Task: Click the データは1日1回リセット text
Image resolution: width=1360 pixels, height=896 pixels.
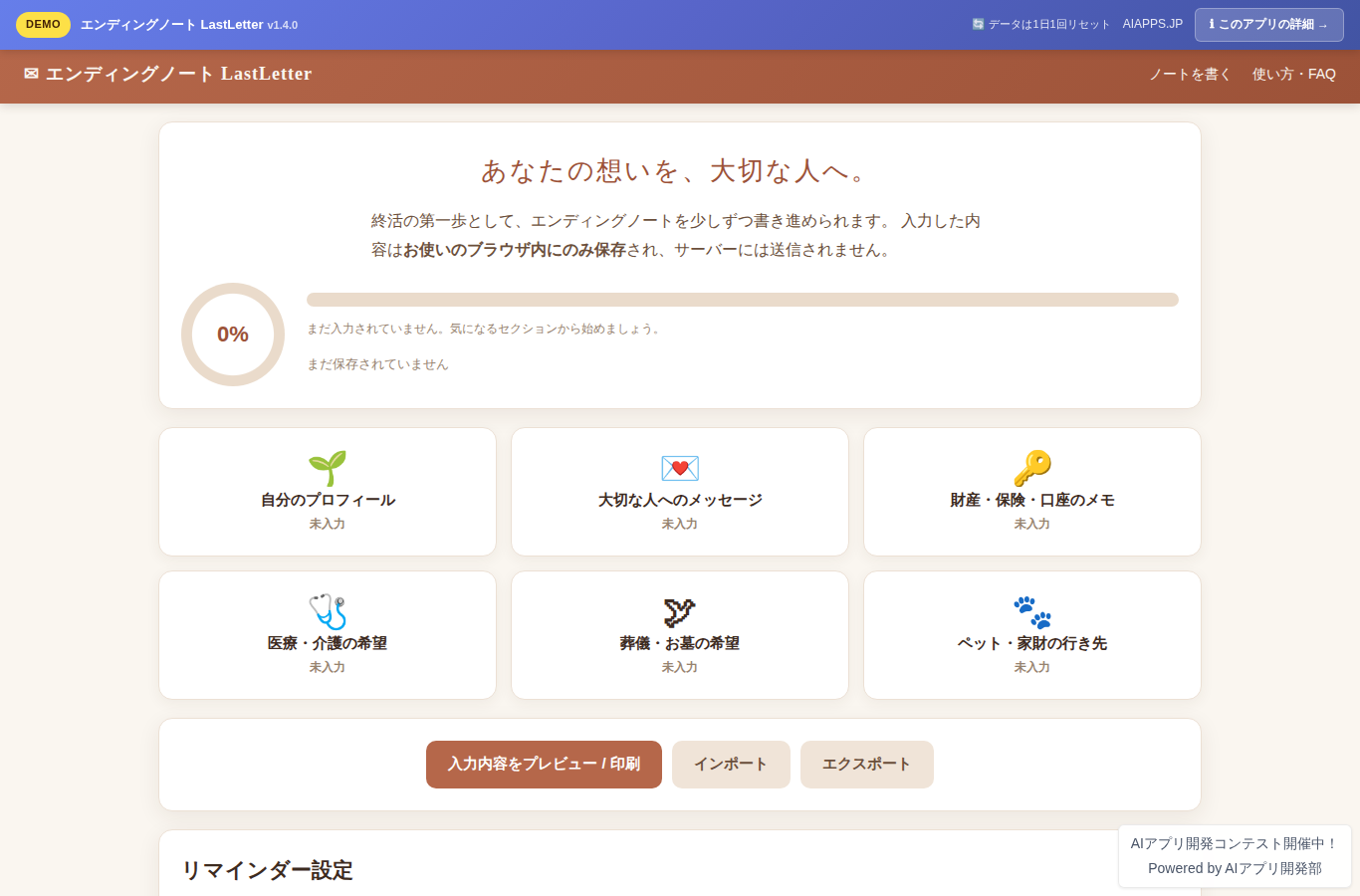Action: 1048,24
